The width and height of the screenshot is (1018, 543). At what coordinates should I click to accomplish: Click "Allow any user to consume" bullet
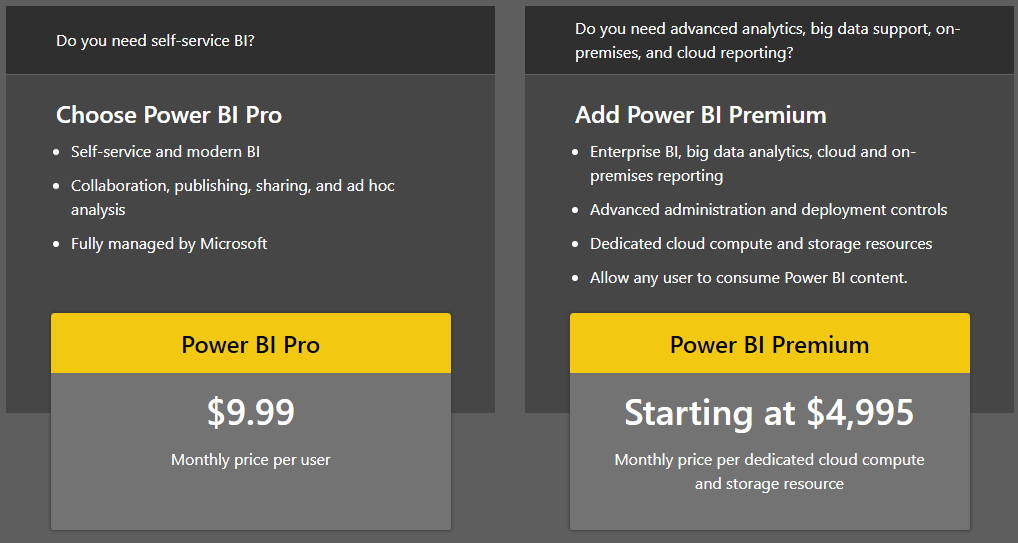pyautogui.click(x=748, y=278)
